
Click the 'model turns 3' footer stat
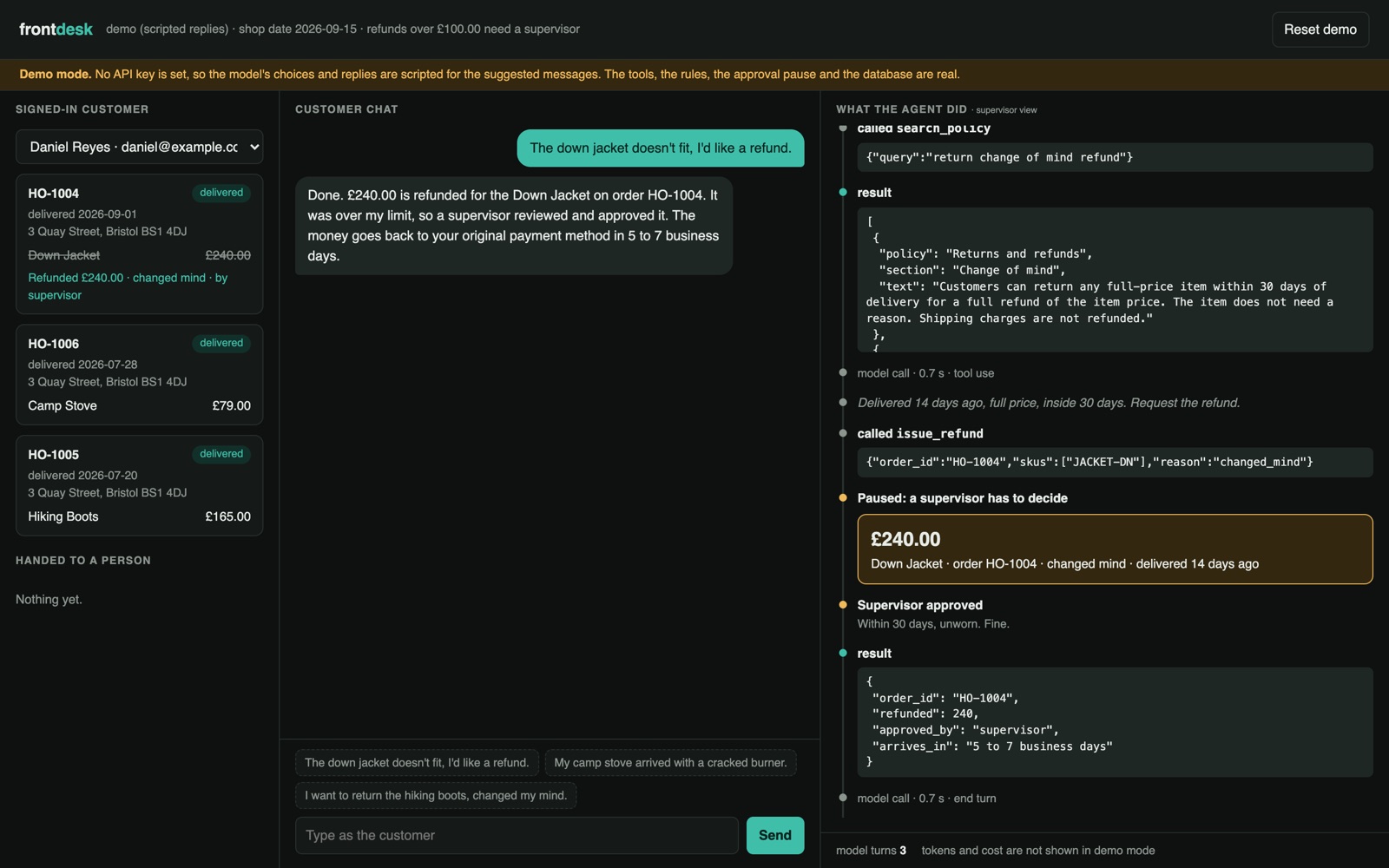(871, 851)
